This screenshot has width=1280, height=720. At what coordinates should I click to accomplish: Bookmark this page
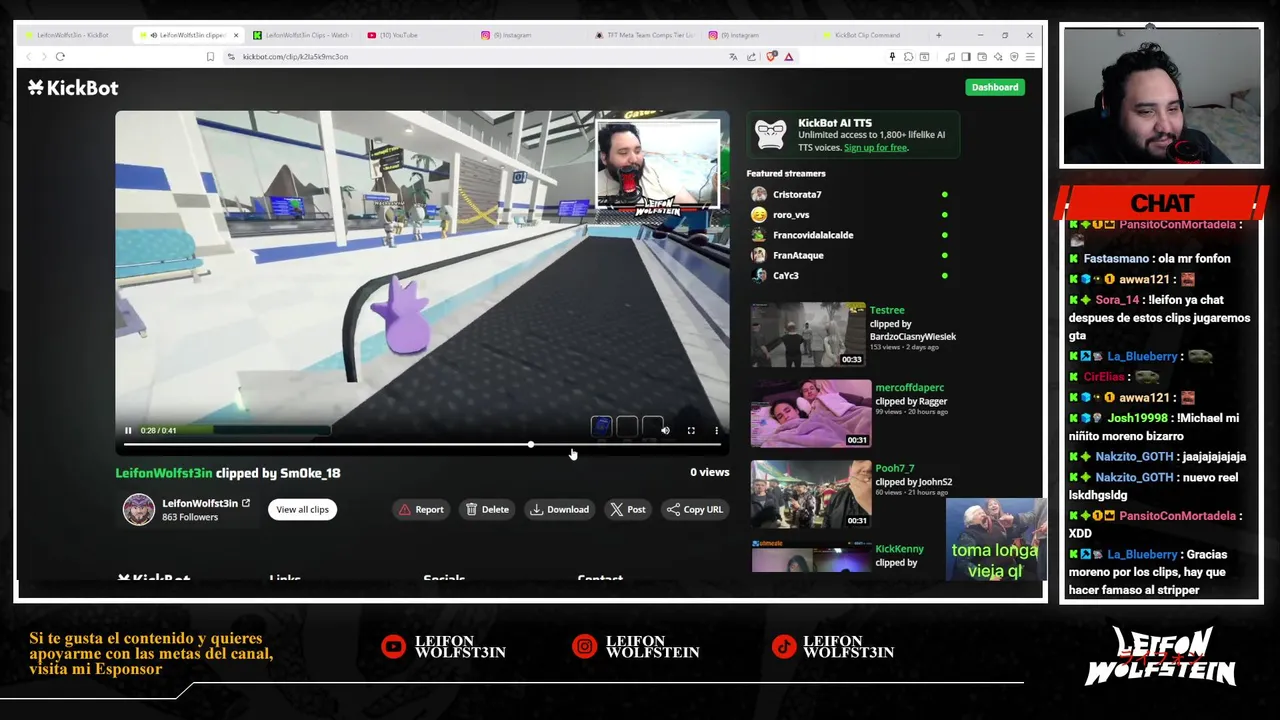(210, 57)
